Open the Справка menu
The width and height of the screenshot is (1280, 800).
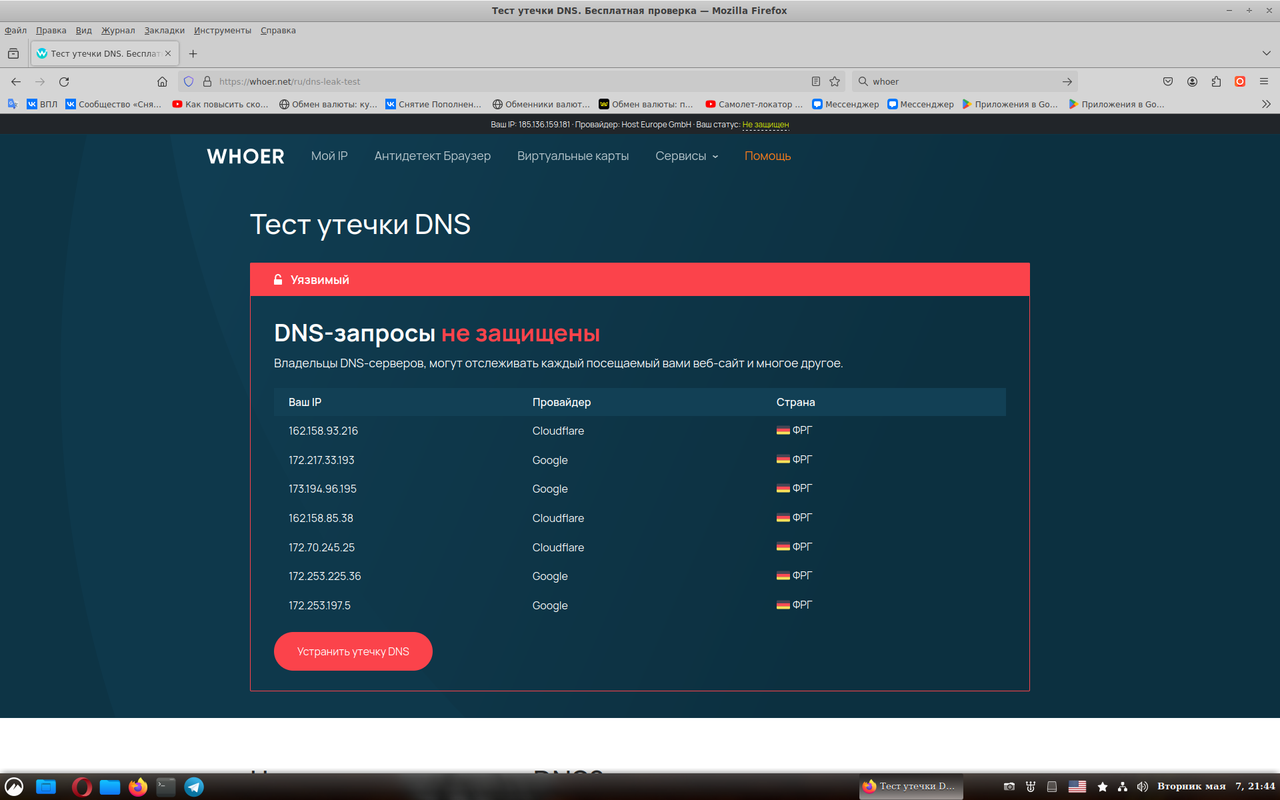point(278,30)
